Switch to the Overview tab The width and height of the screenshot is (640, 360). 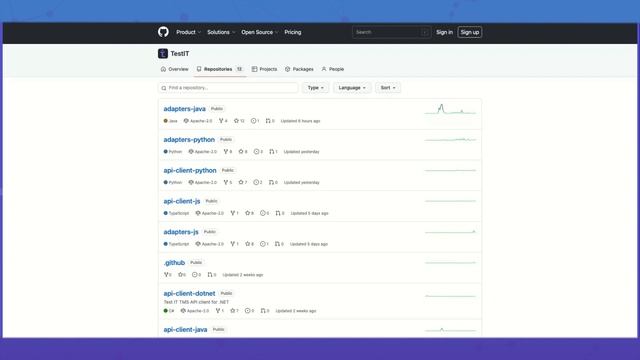coord(175,69)
